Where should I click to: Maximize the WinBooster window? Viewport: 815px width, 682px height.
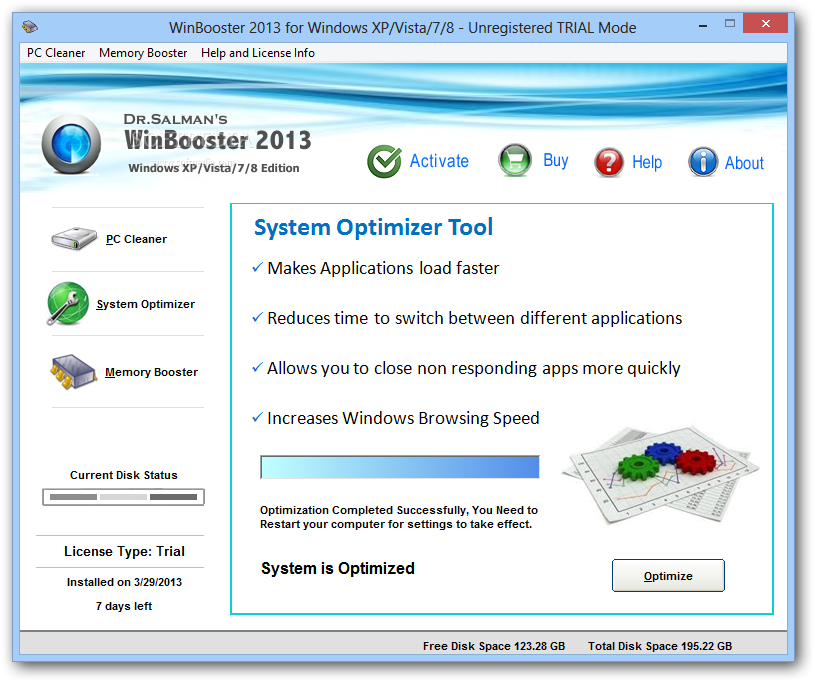click(x=730, y=23)
